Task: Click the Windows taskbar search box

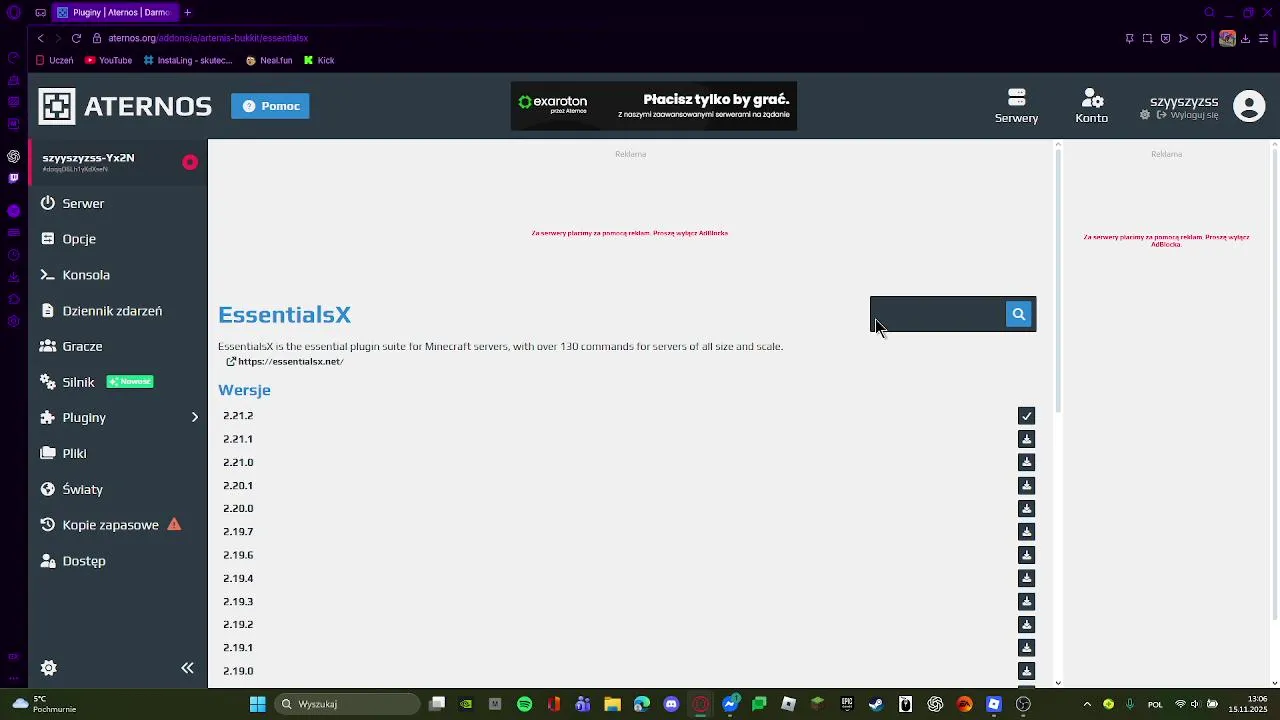Action: click(x=346, y=704)
